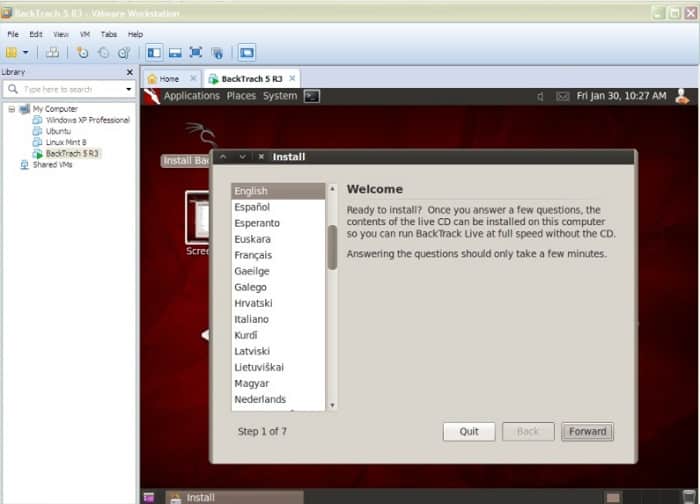The width and height of the screenshot is (700, 504).
Task: Roll up the Install window button
Action: pos(223,157)
